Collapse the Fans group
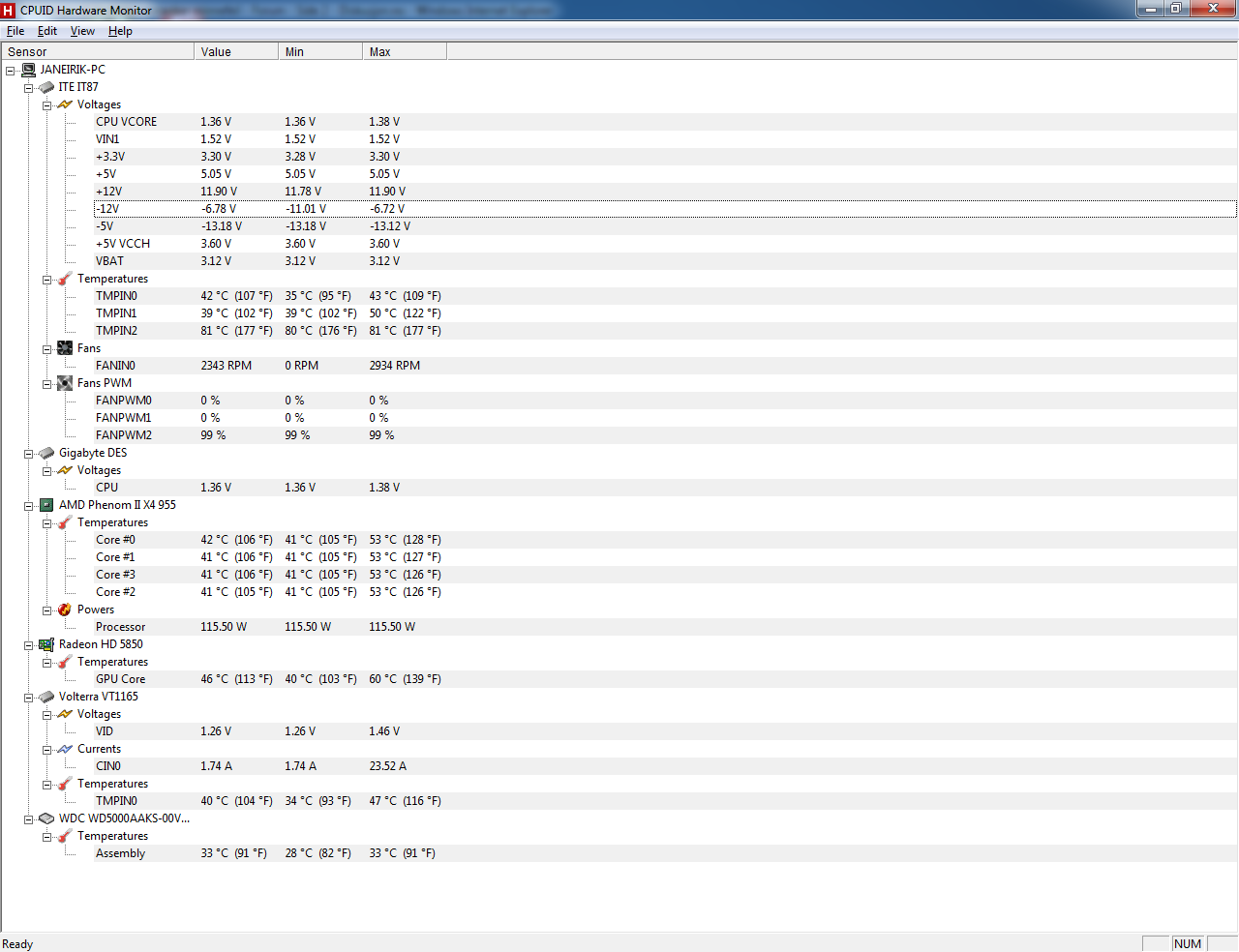The height and width of the screenshot is (952, 1239). [x=46, y=349]
